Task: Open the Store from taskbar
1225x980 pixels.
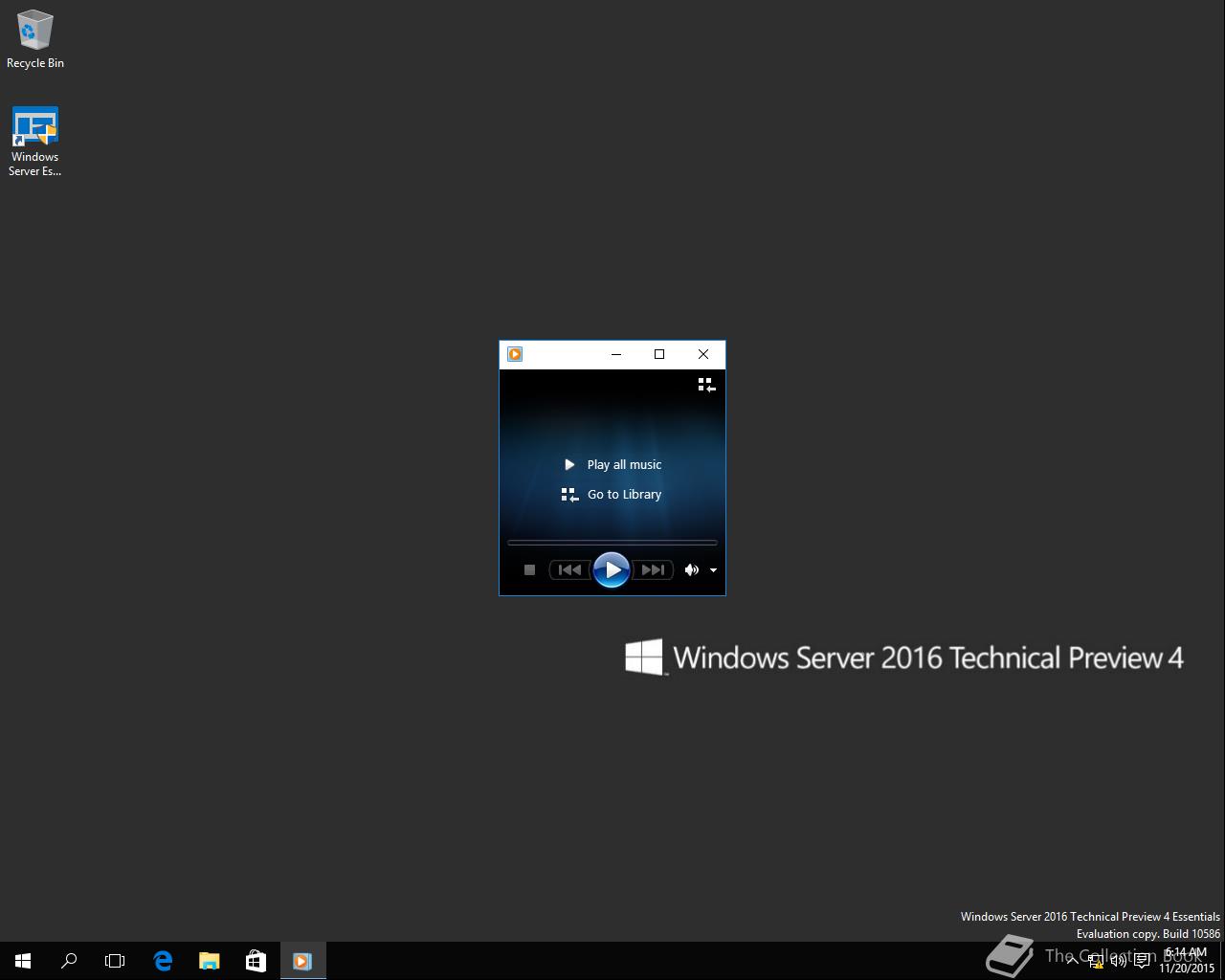Action: pyautogui.click(x=256, y=961)
